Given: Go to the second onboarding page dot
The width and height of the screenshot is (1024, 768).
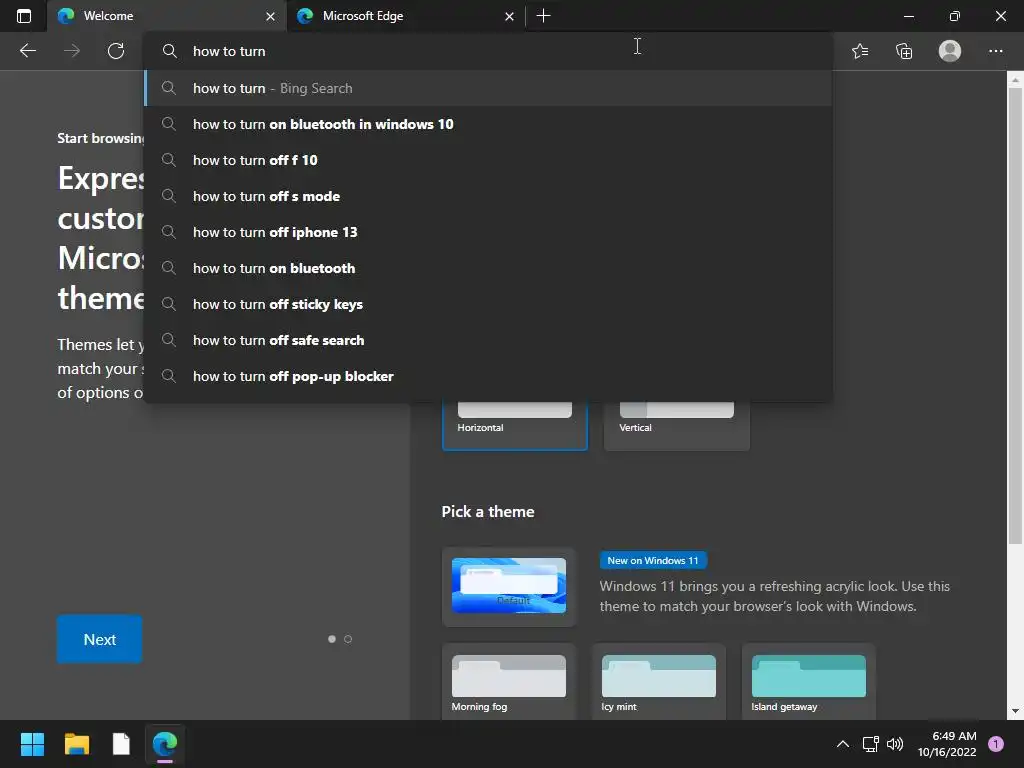Looking at the screenshot, I should pyautogui.click(x=348, y=639).
